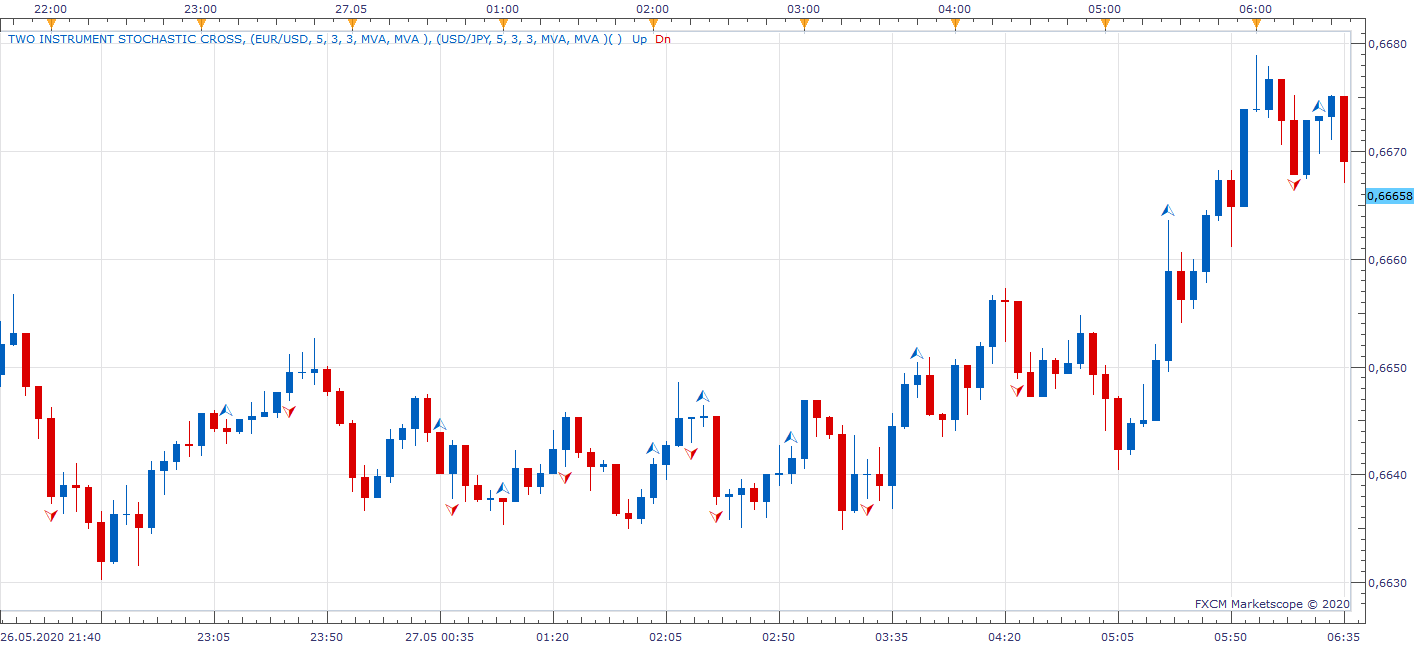Select the red Down arrow at 02:15
Image resolution: width=1423 pixels, height=649 pixels.
click(691, 453)
